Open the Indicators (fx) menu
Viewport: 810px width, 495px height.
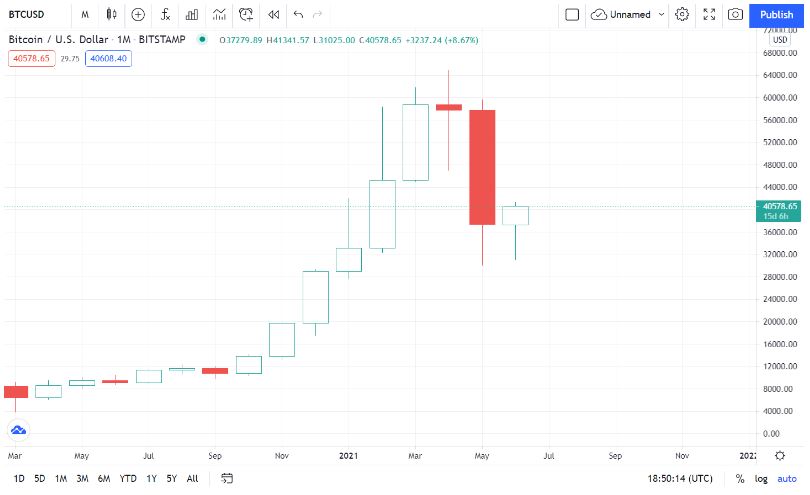coord(165,15)
